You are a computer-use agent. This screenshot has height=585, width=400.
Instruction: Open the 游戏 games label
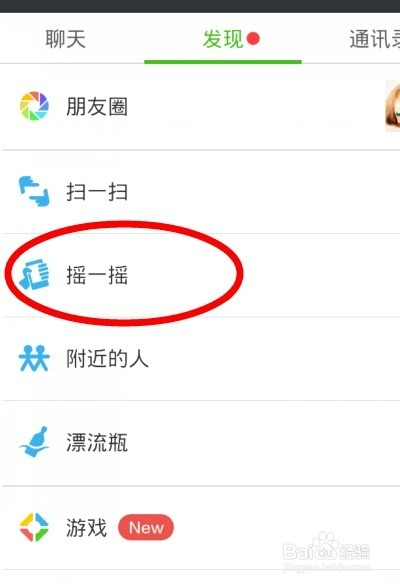point(87,528)
